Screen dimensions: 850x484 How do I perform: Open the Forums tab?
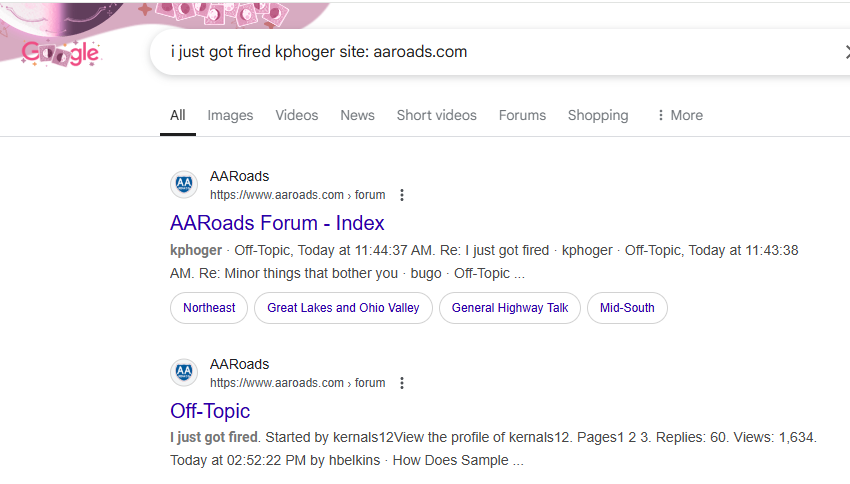[x=522, y=115]
